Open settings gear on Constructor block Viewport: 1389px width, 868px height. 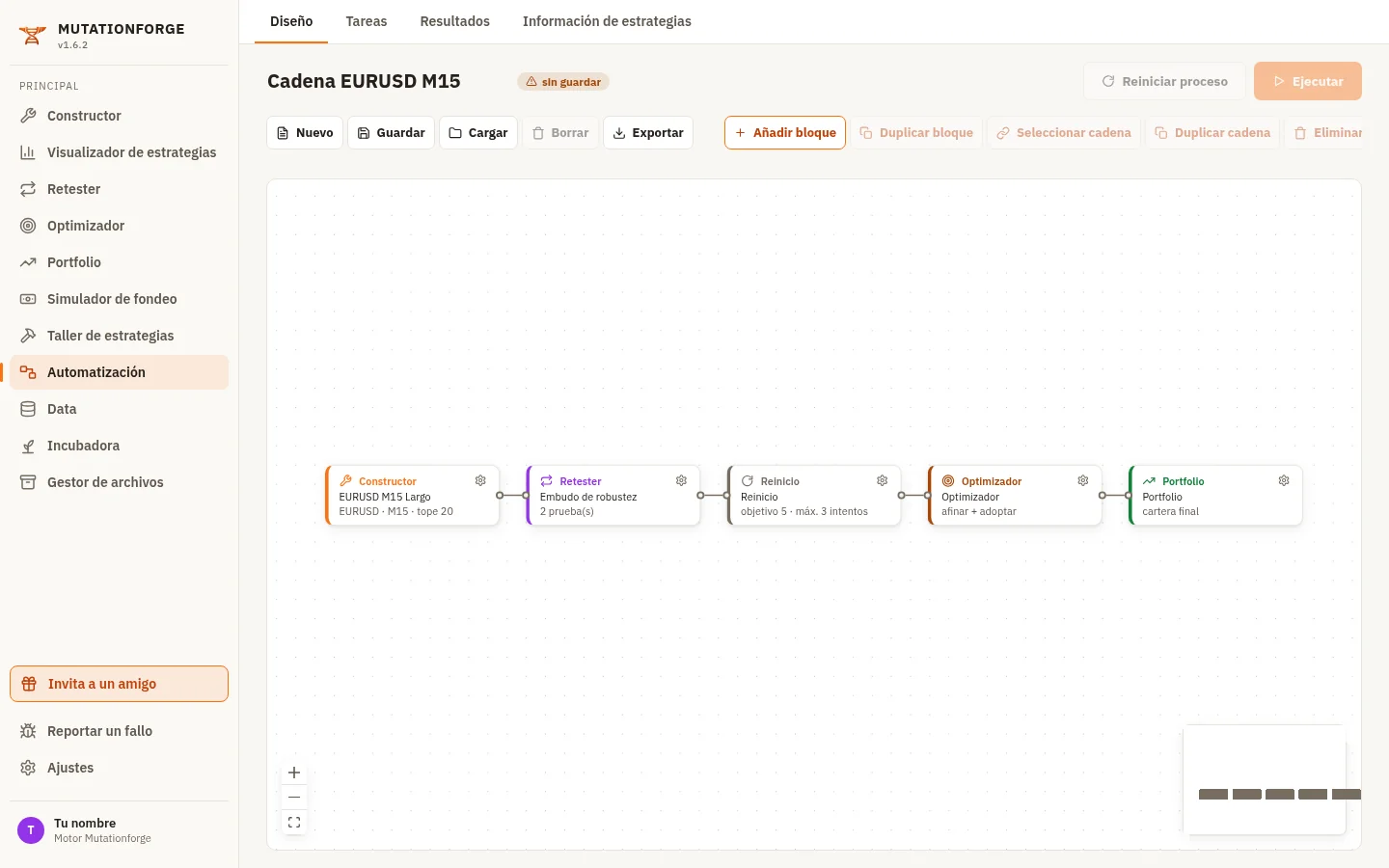(480, 480)
